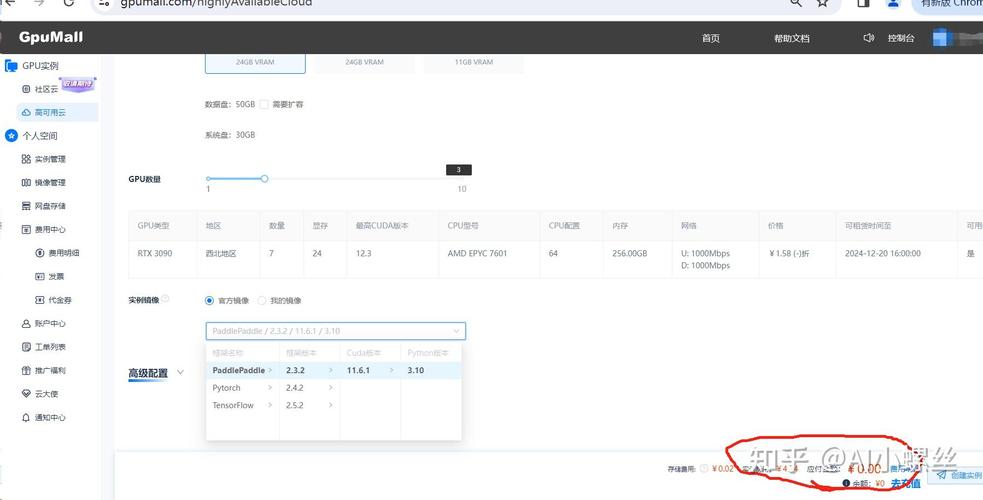Open the PaddlePaddle image selector dropdown
The image size is (983, 500).
pos(335,331)
